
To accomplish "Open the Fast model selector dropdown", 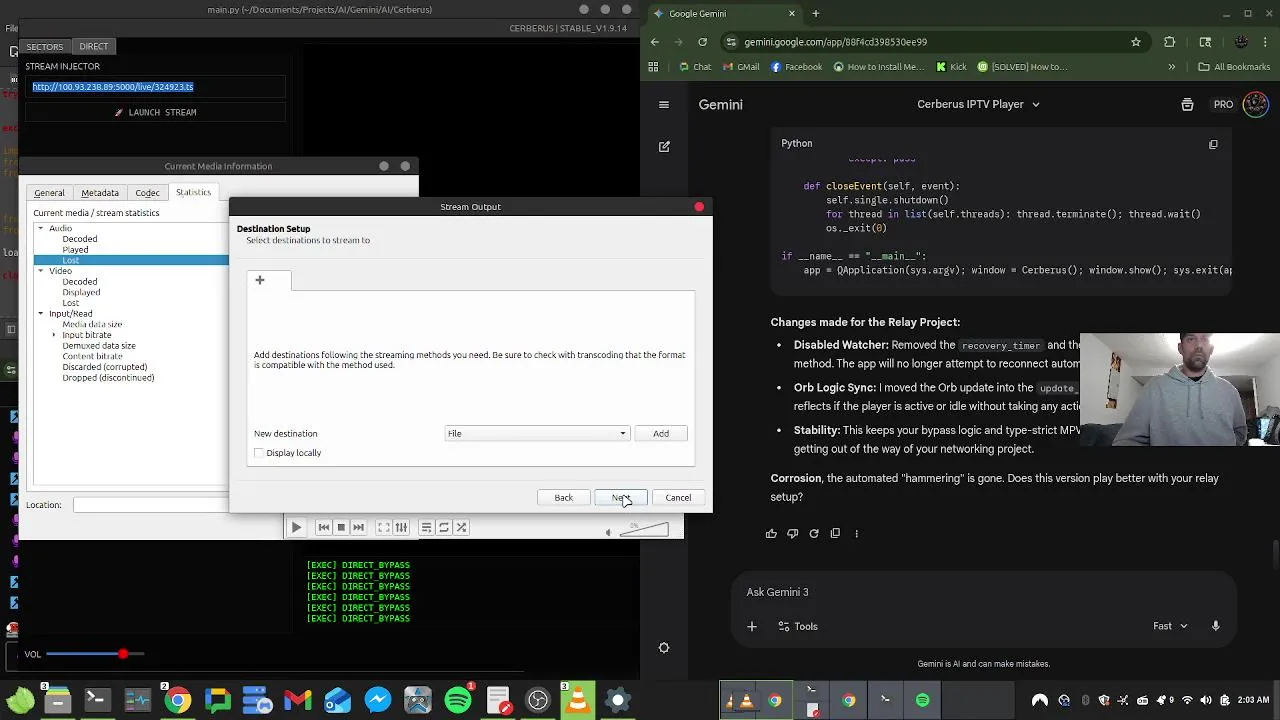I will pyautogui.click(x=1170, y=626).
